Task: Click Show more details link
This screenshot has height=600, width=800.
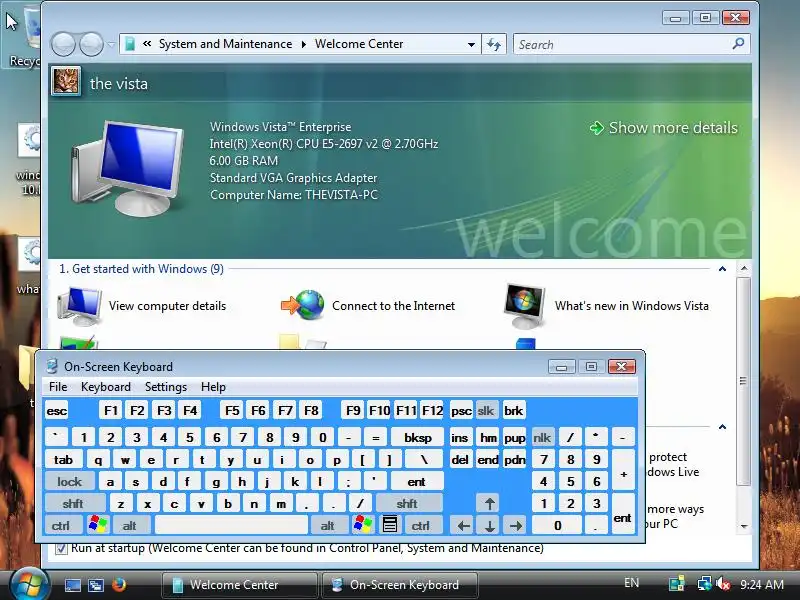Action: (663, 128)
